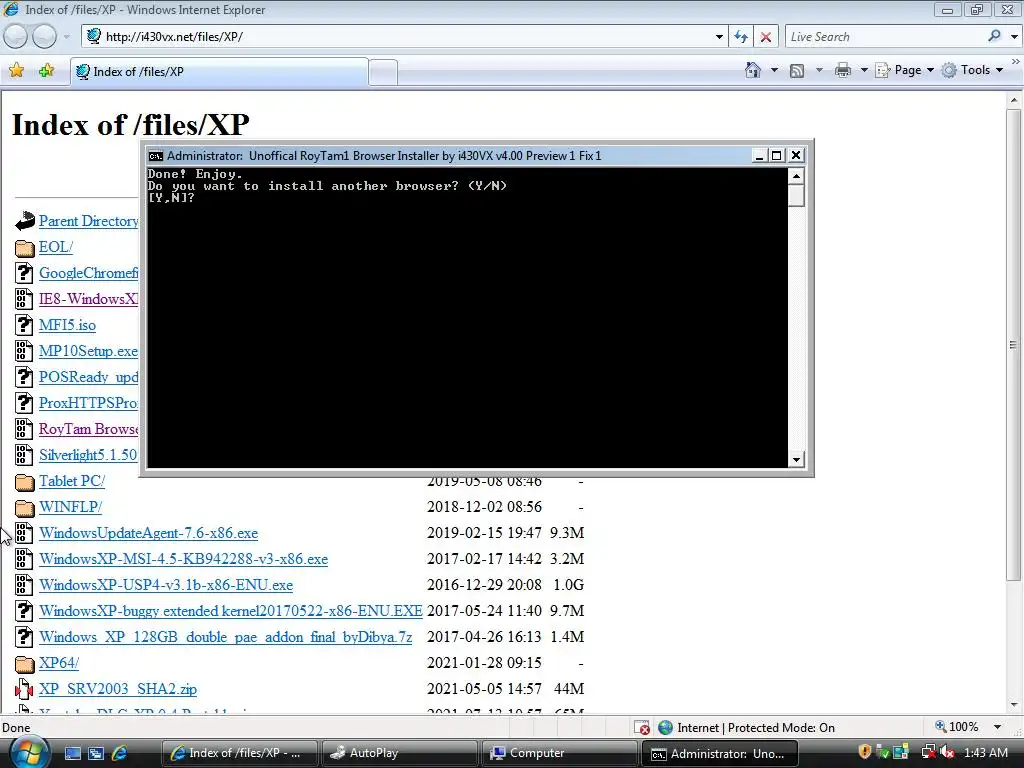Click Show Desktop in Quick Launch

(72, 753)
